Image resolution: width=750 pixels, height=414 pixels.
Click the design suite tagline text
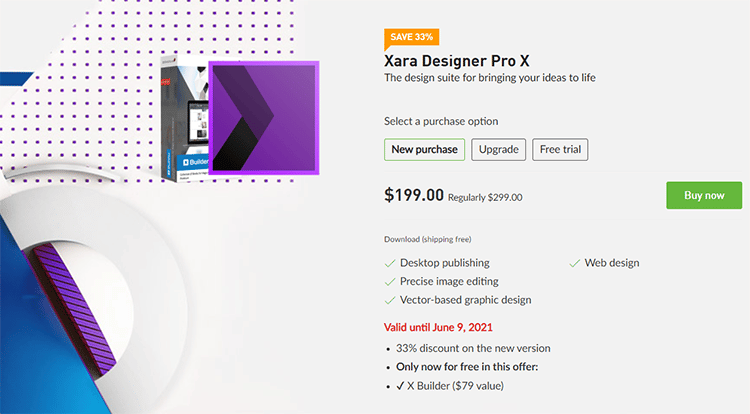(490, 78)
